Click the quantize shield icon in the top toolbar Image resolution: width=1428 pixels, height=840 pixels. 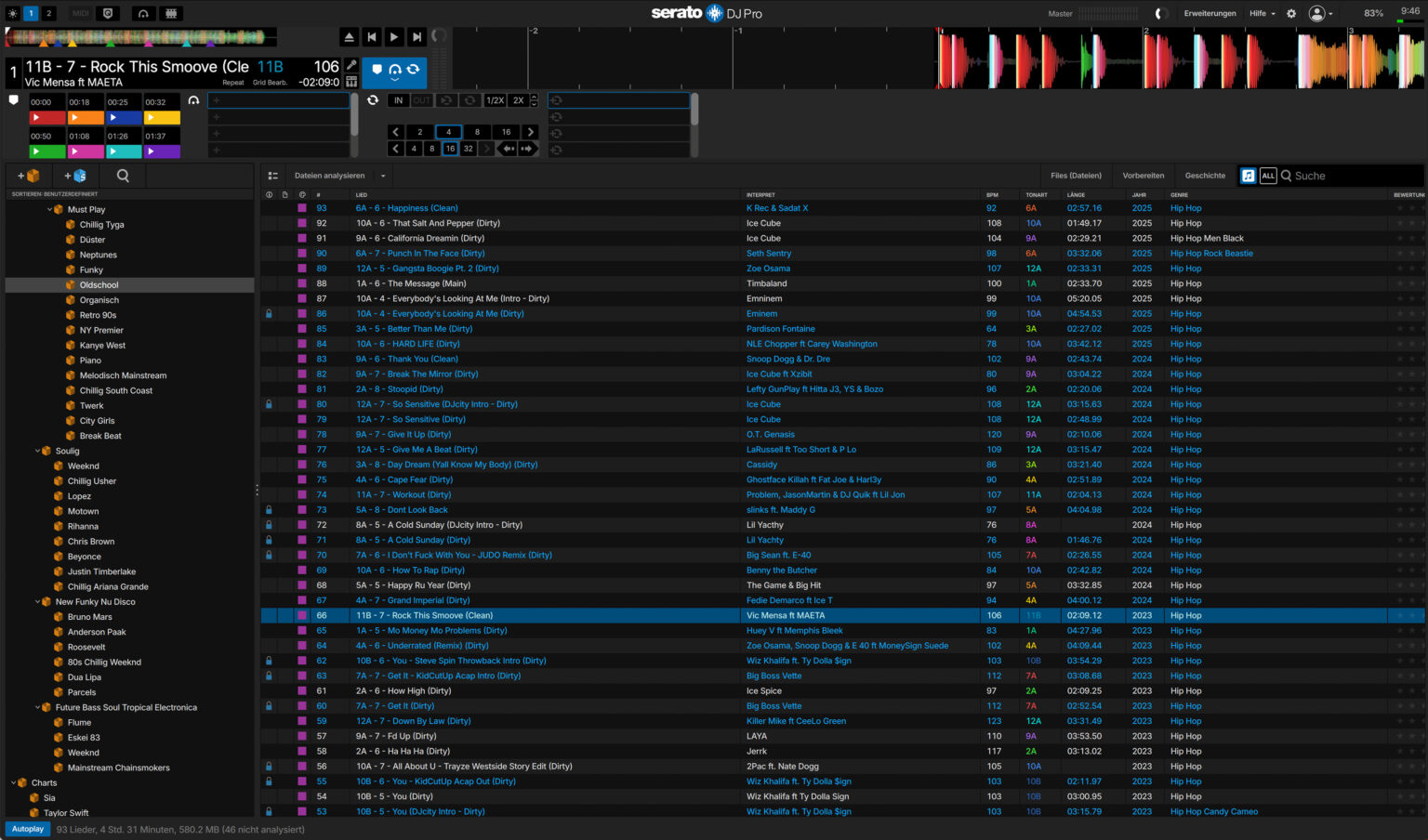[106, 13]
